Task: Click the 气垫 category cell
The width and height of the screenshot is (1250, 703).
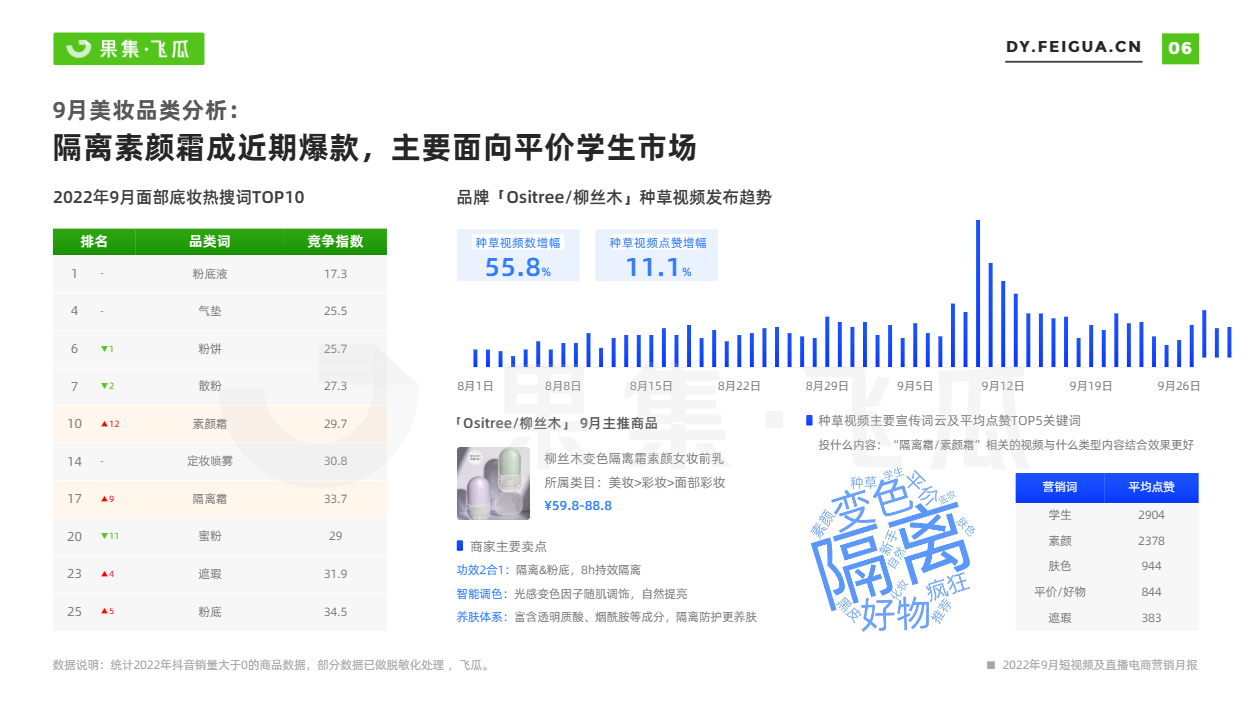Action: tap(210, 311)
